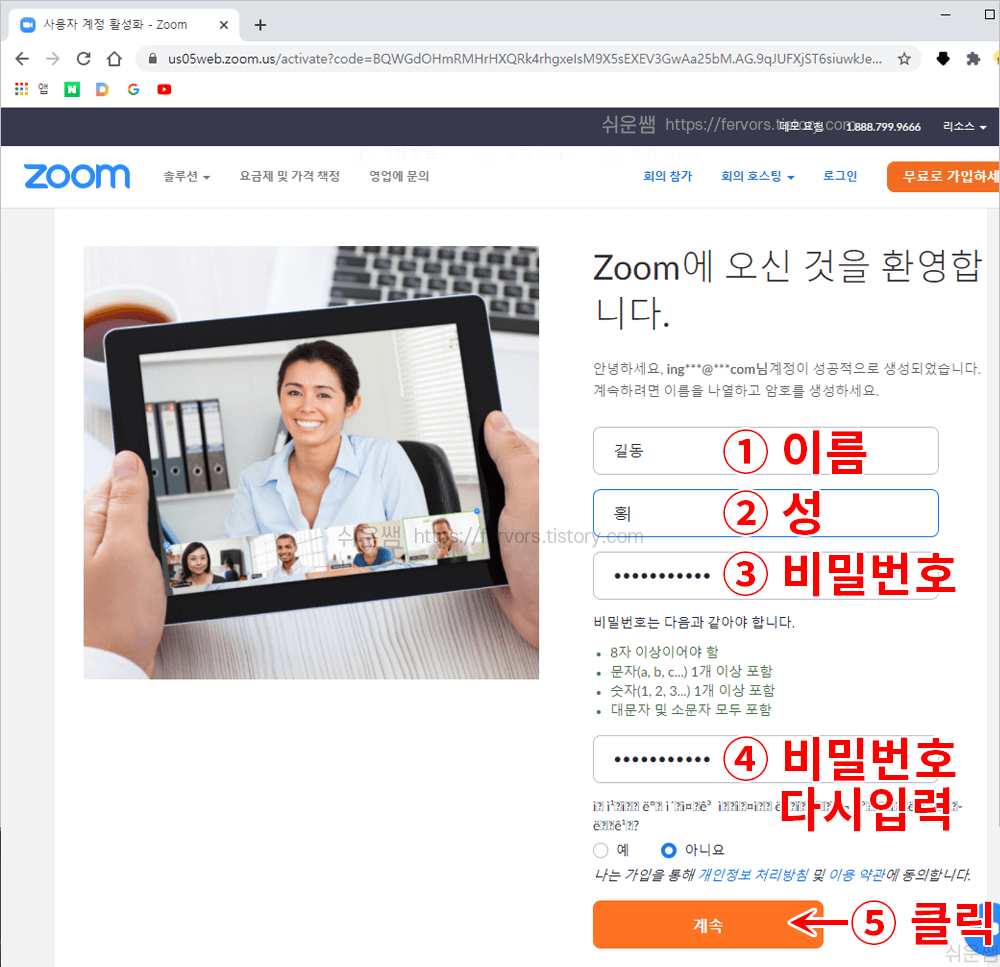Open a new browser tab

(260, 25)
